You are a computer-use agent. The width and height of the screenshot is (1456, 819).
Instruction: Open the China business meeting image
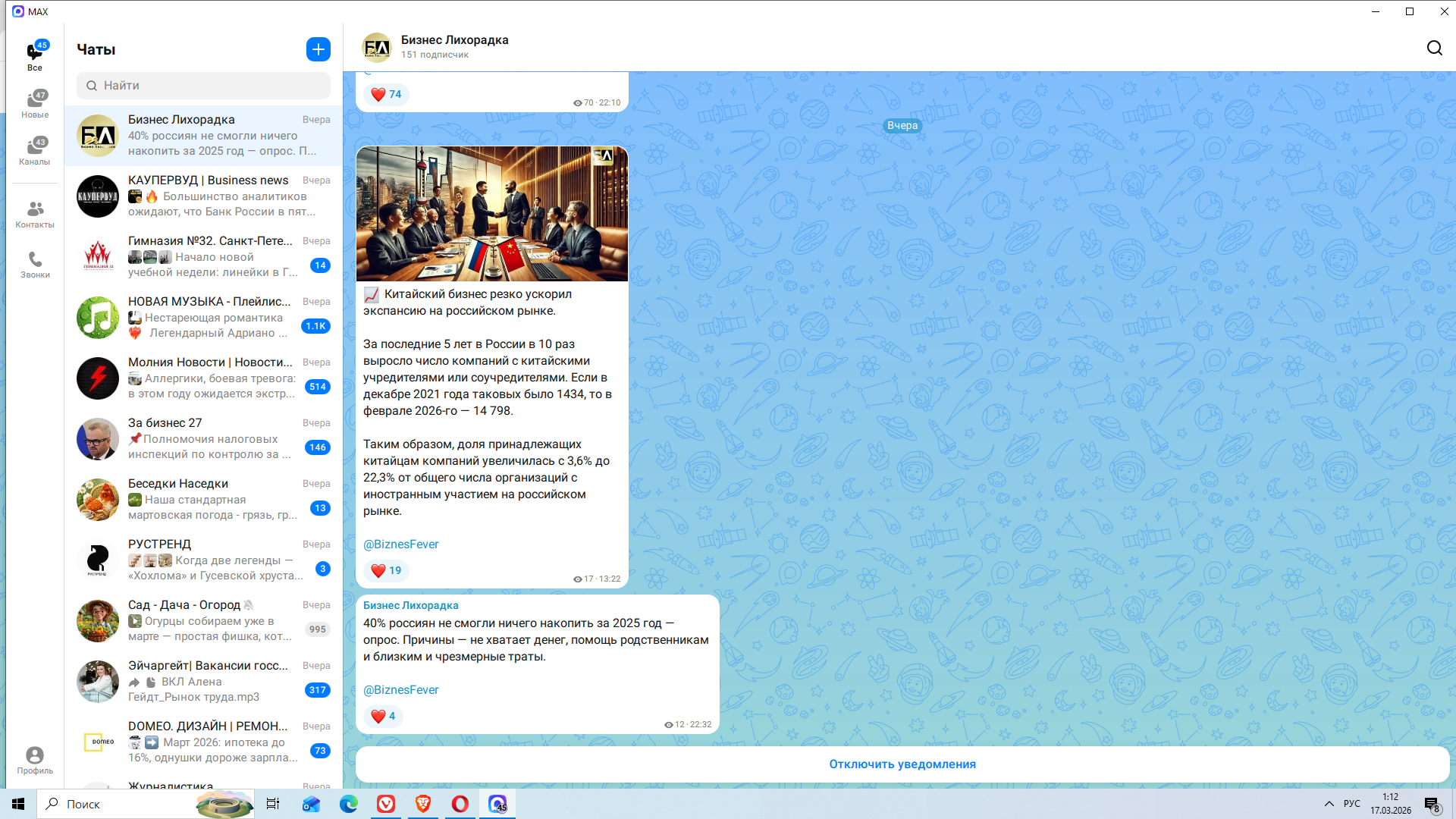[x=491, y=214]
